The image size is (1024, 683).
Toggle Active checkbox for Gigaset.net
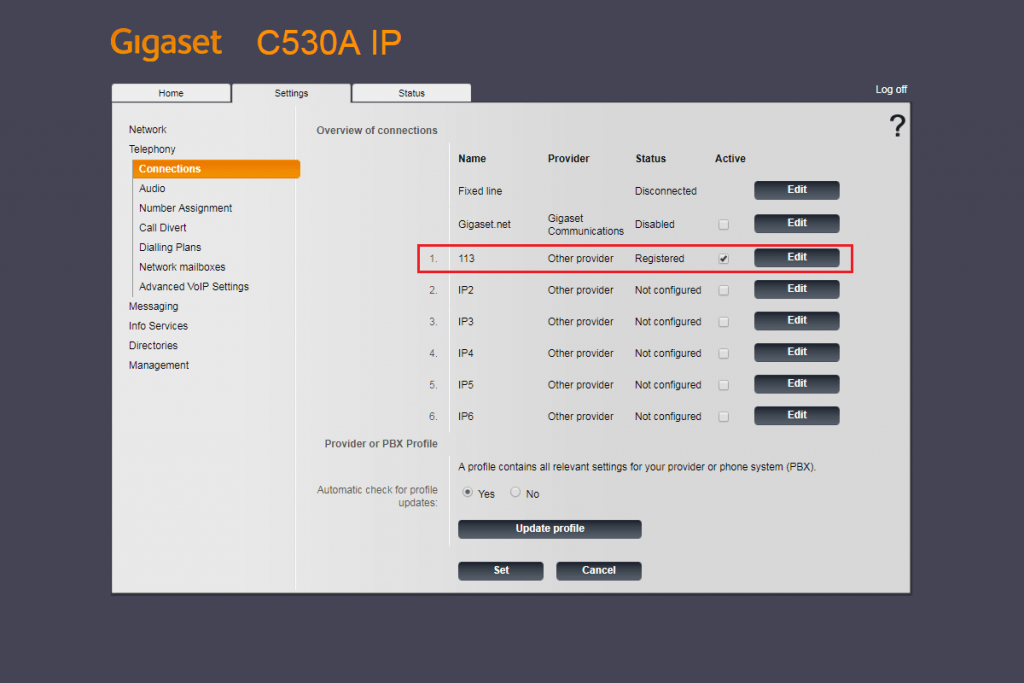[x=724, y=225]
